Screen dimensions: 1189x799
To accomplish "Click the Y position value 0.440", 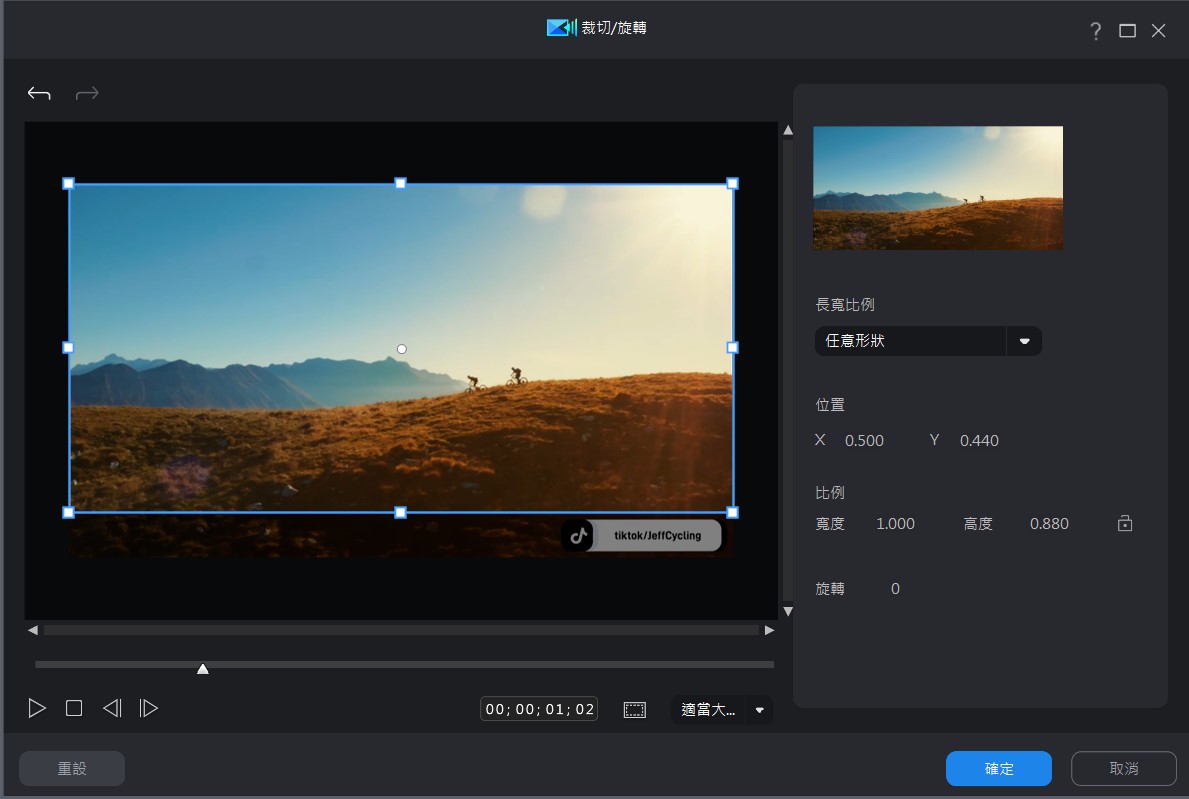I will (x=979, y=440).
